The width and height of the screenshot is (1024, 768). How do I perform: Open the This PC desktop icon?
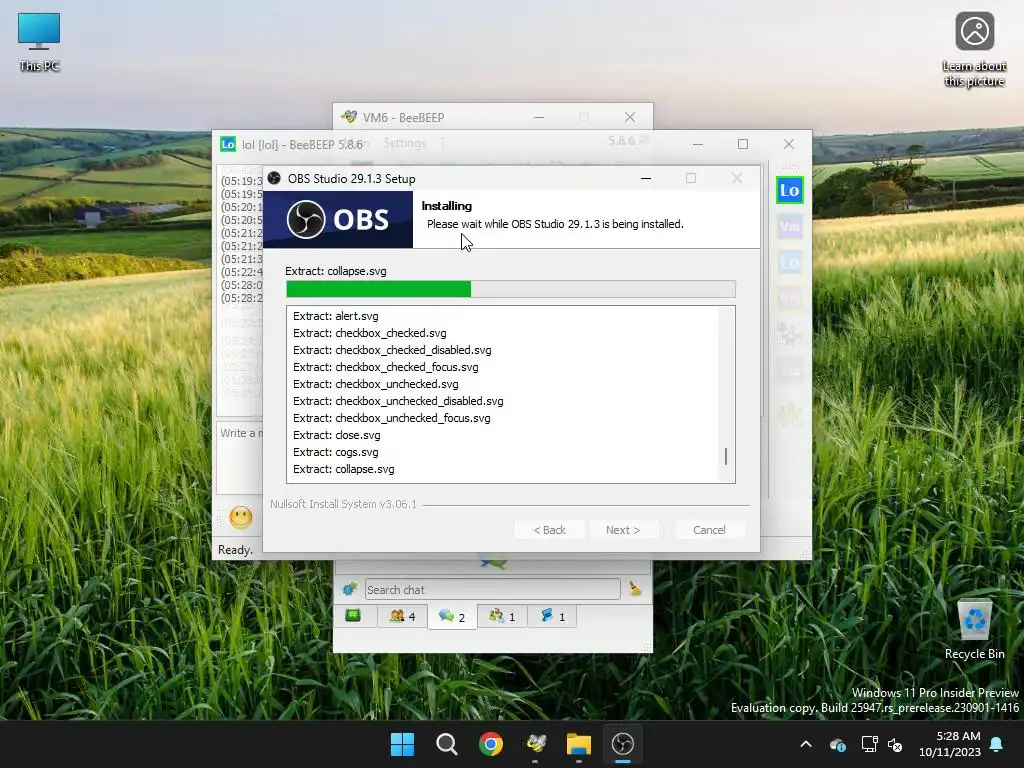(x=39, y=42)
